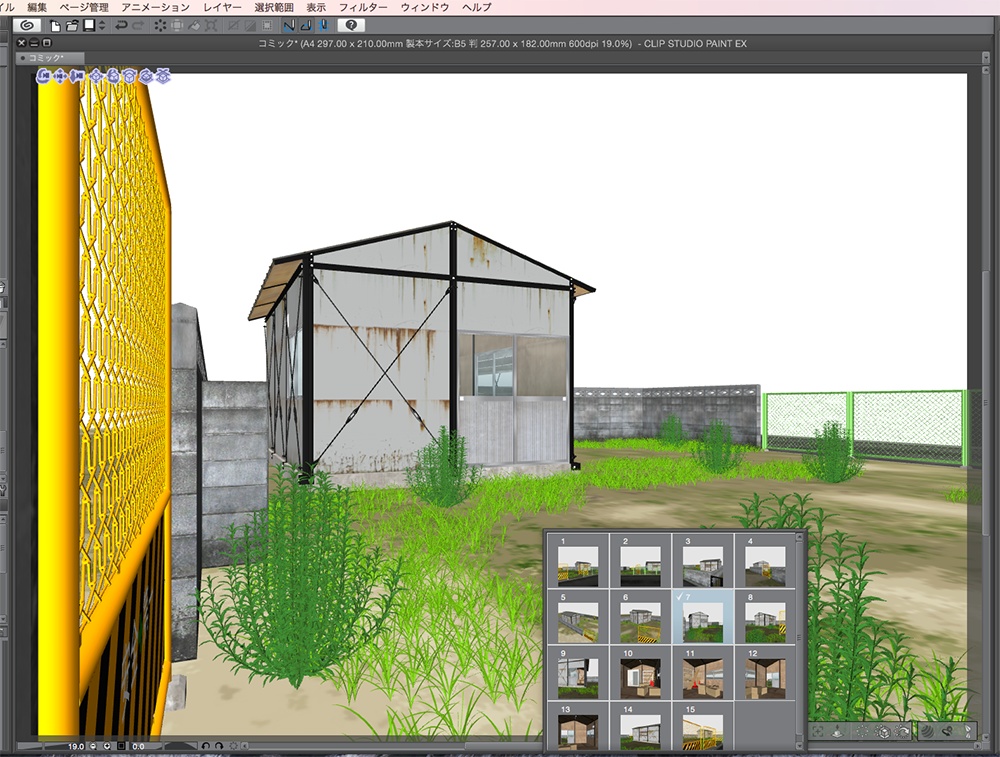Click the zoom out magnifier button
This screenshot has height=757, width=1000.
tap(93, 746)
